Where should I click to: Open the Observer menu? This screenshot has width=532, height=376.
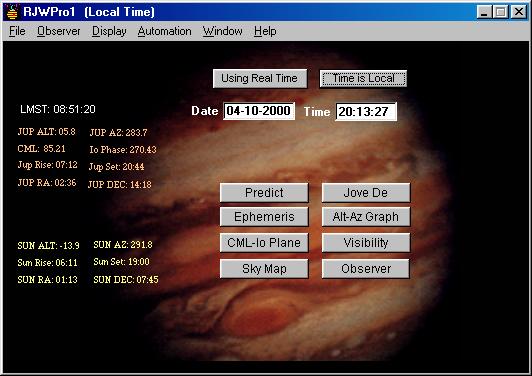pos(59,31)
